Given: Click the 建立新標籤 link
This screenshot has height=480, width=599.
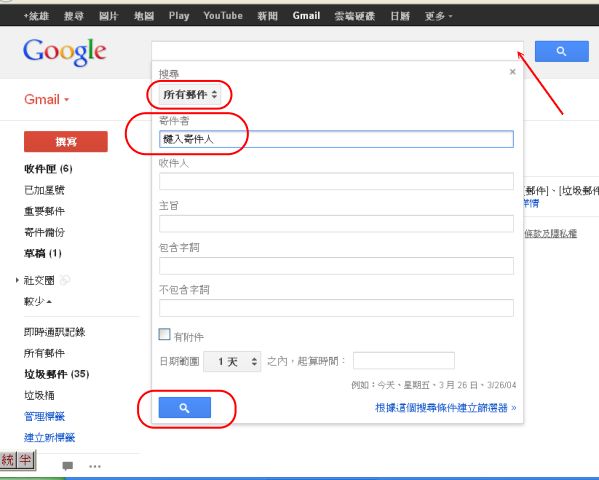Looking at the screenshot, I should pos(50,437).
